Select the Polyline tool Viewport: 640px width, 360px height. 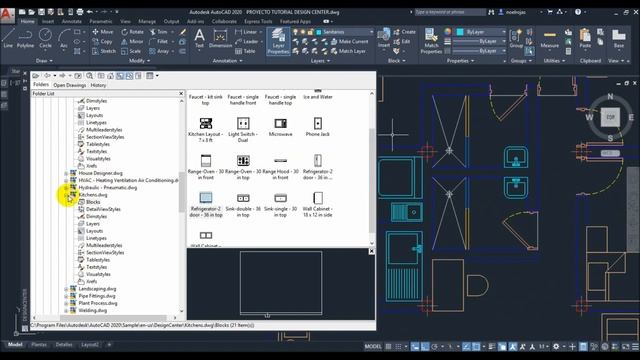(25, 39)
